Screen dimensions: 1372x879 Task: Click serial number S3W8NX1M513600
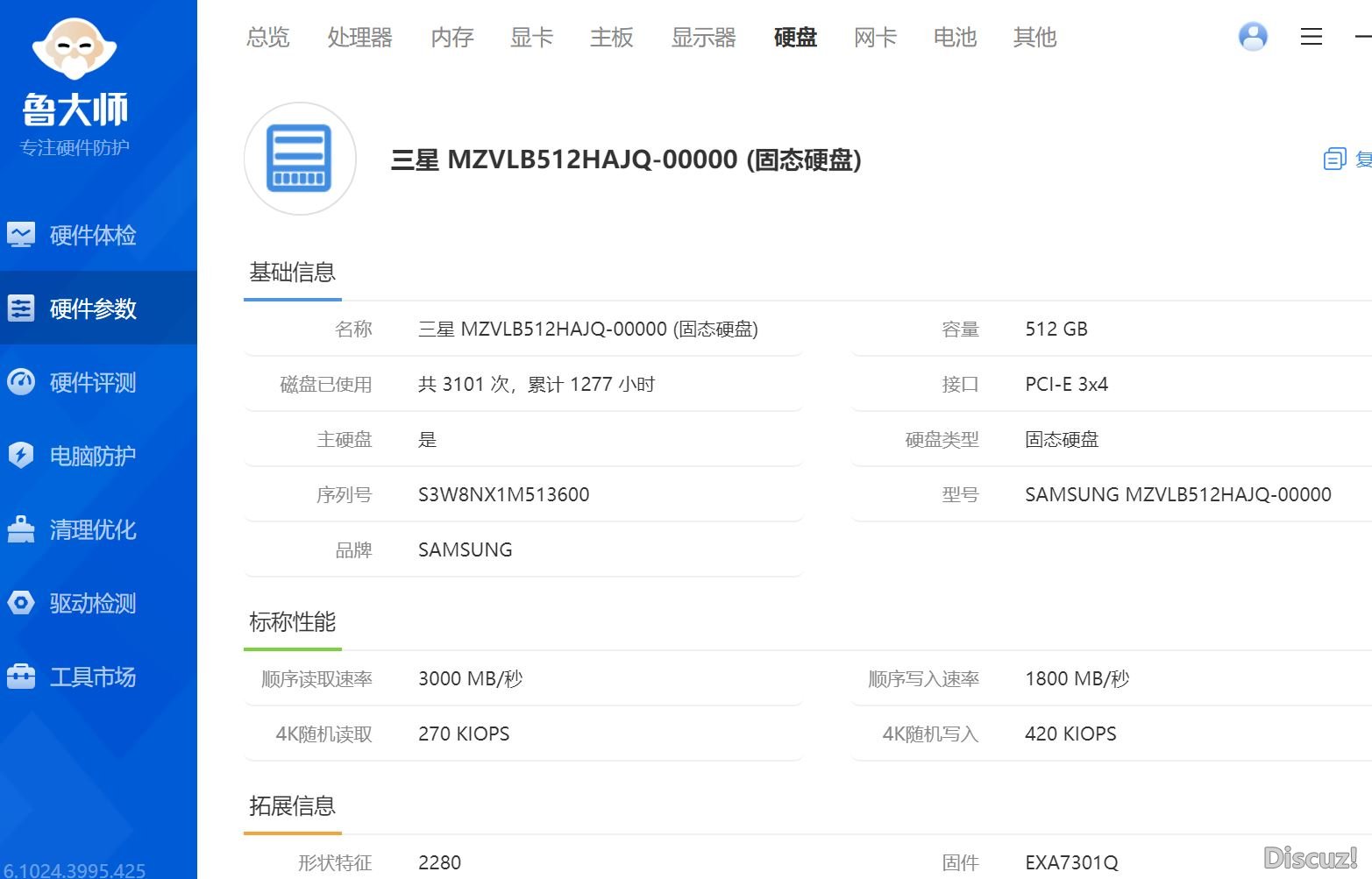(504, 494)
